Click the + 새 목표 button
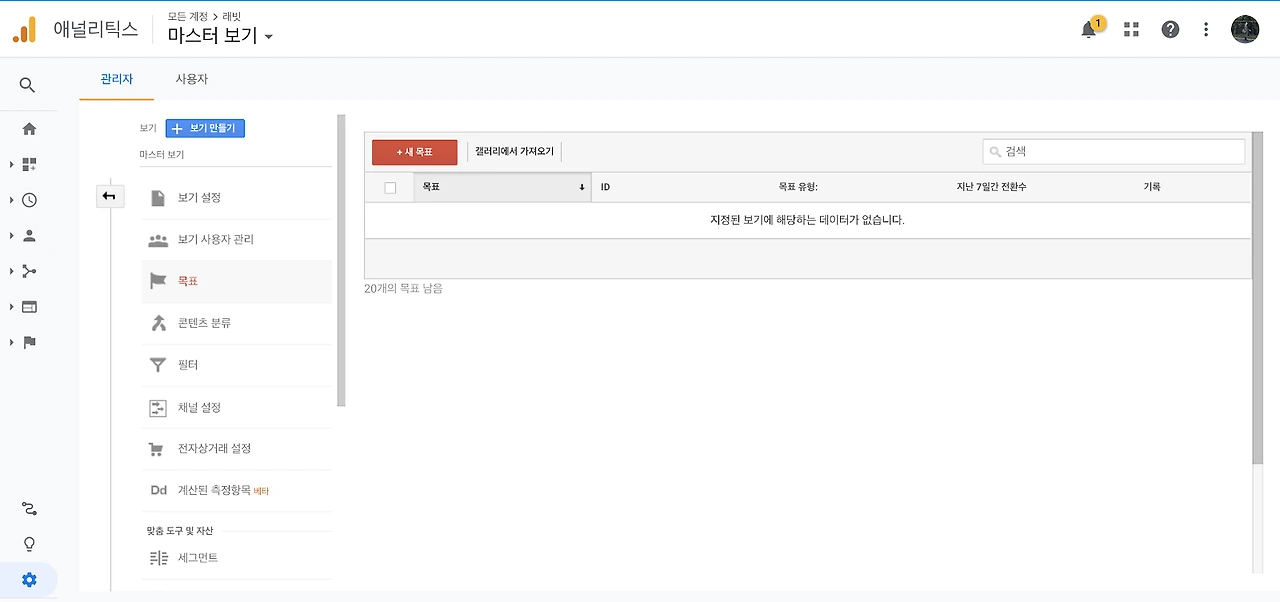The width and height of the screenshot is (1280, 602). [x=415, y=152]
